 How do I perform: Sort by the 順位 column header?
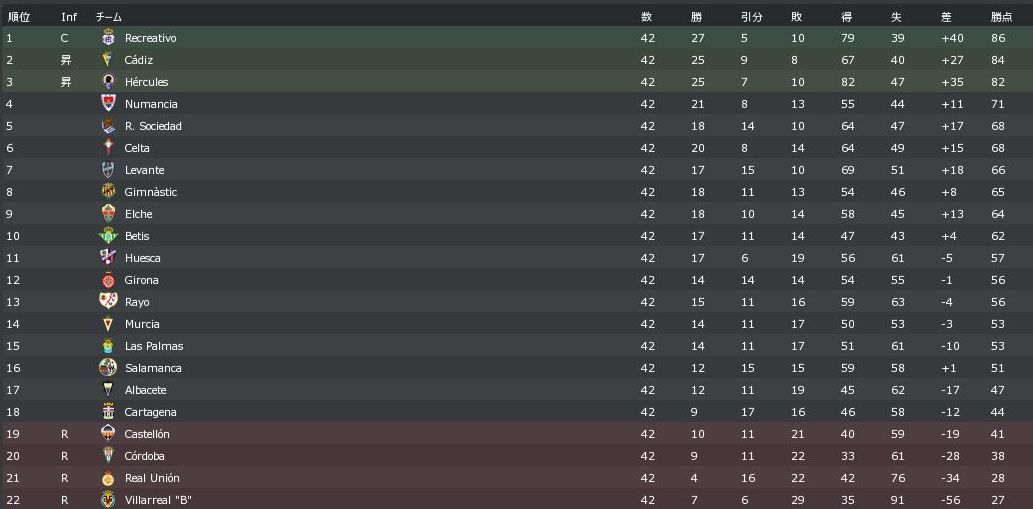pos(19,17)
